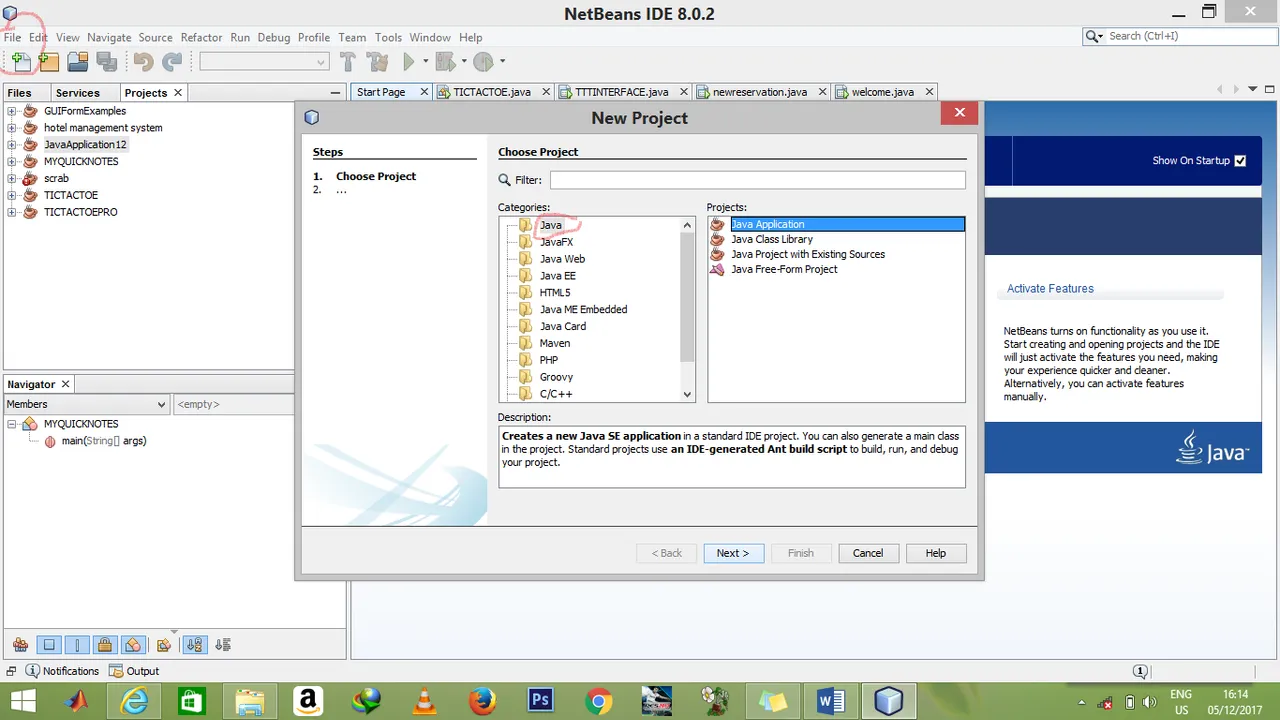This screenshot has height=720, width=1280.
Task: Select Java Project with Existing Sources
Action: tap(807, 254)
